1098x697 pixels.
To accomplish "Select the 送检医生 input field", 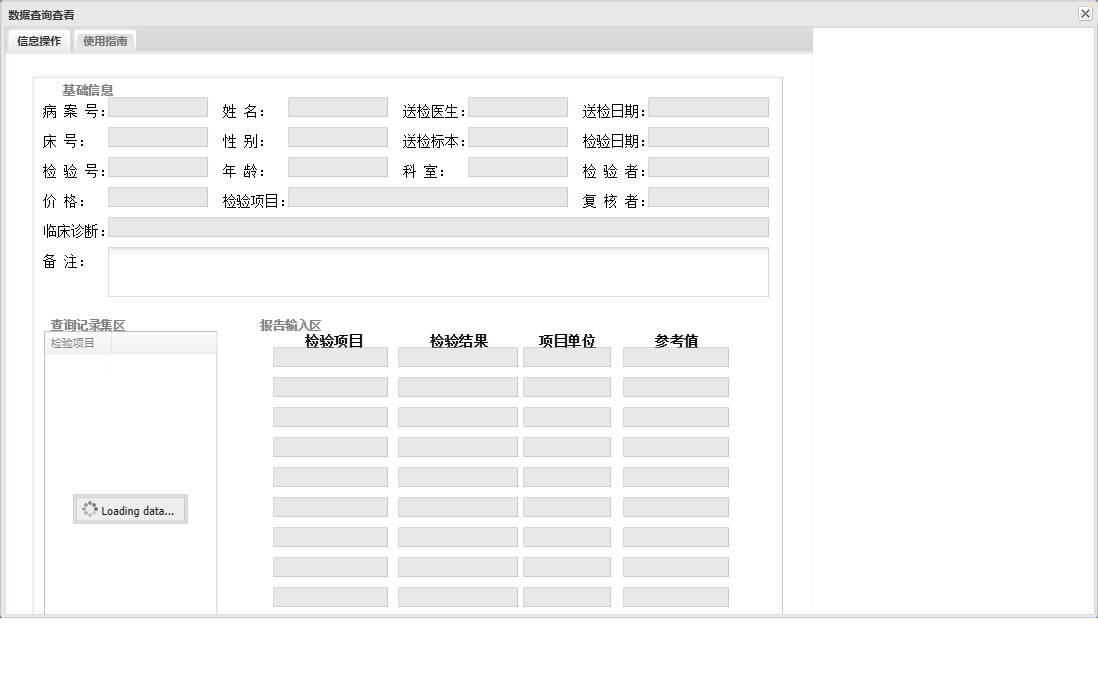I will 517,106.
